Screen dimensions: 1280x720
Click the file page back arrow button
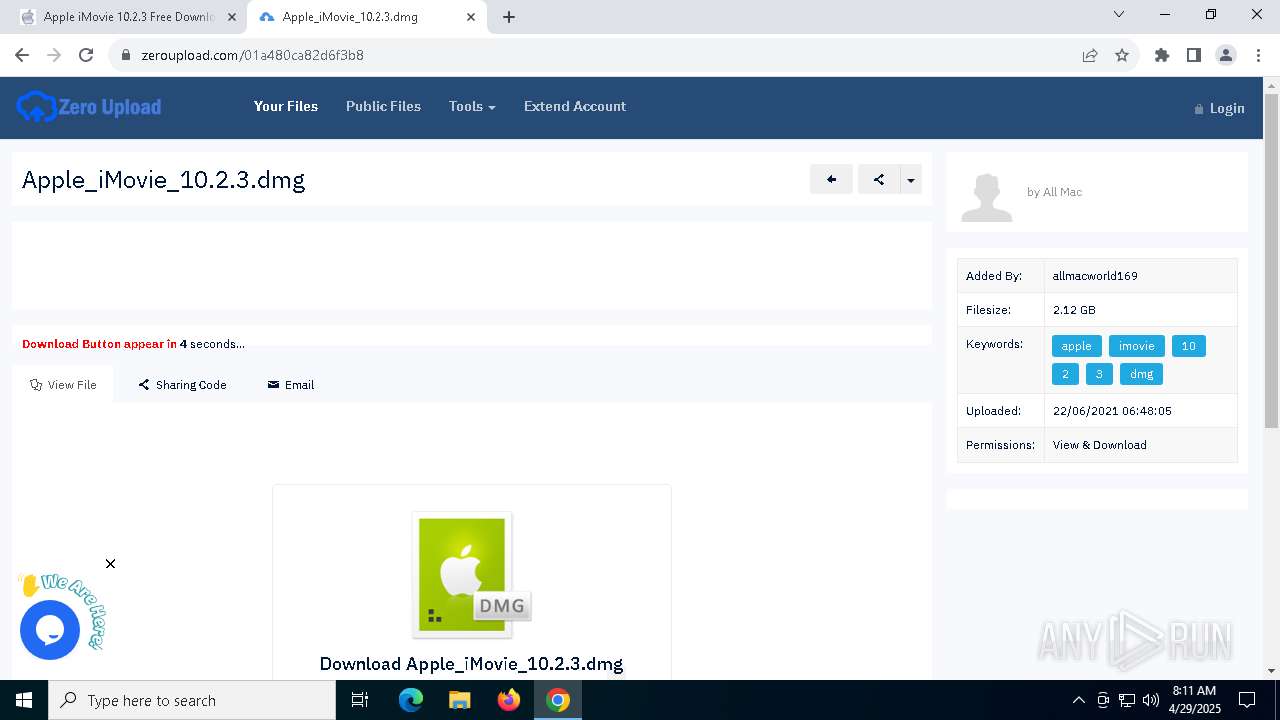point(831,179)
